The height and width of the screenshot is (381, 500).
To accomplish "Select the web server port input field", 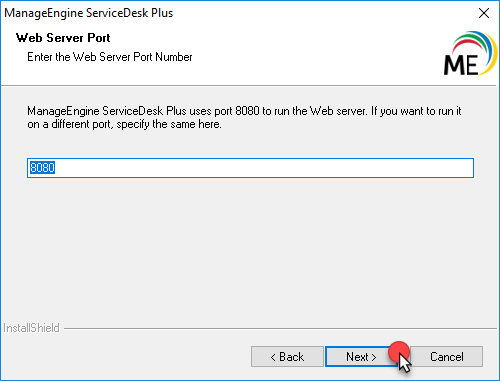I will (250, 168).
